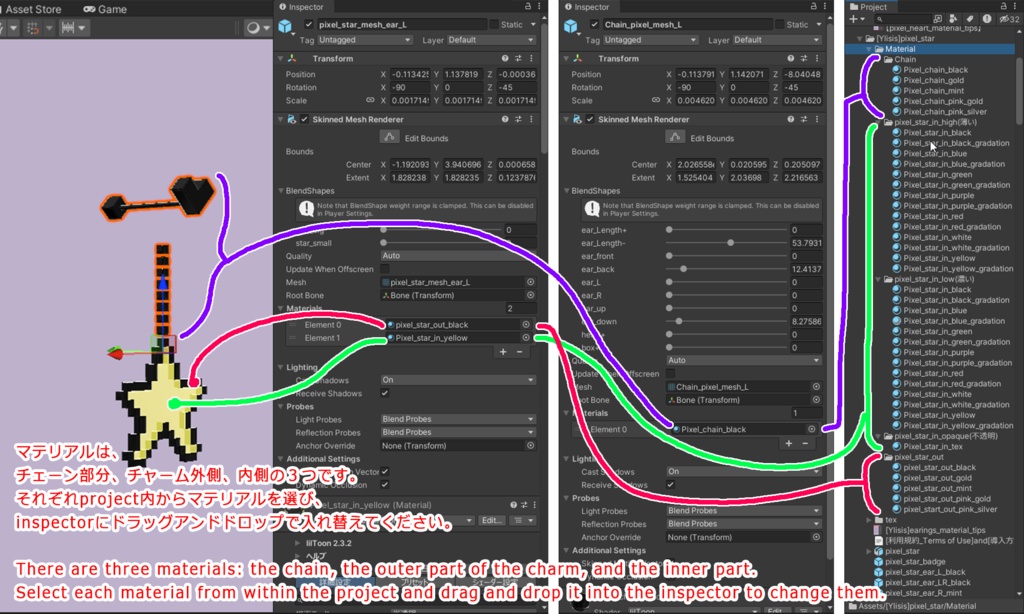Lock the Chain_pixel_mesh_L Inspector panel
The width and height of the screenshot is (1024, 614).
pyautogui.click(x=813, y=6)
